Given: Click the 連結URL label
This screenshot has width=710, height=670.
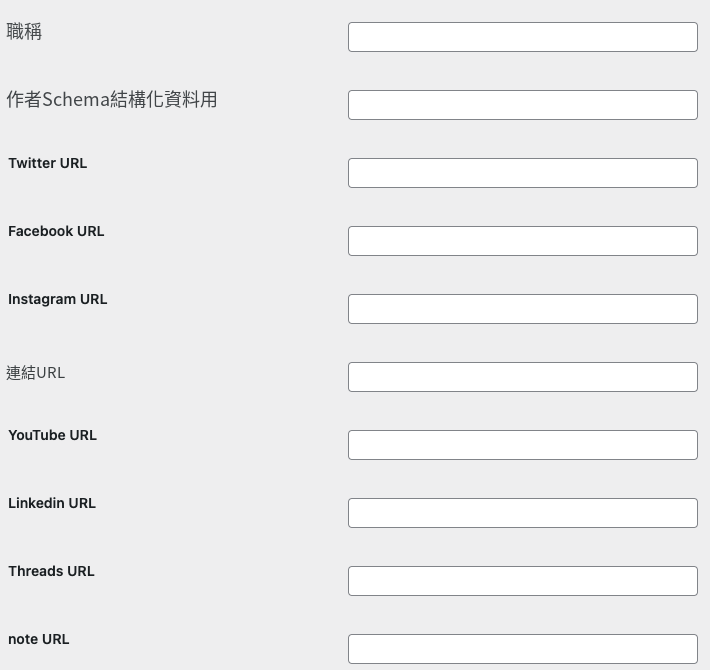Looking at the screenshot, I should (x=35, y=373).
